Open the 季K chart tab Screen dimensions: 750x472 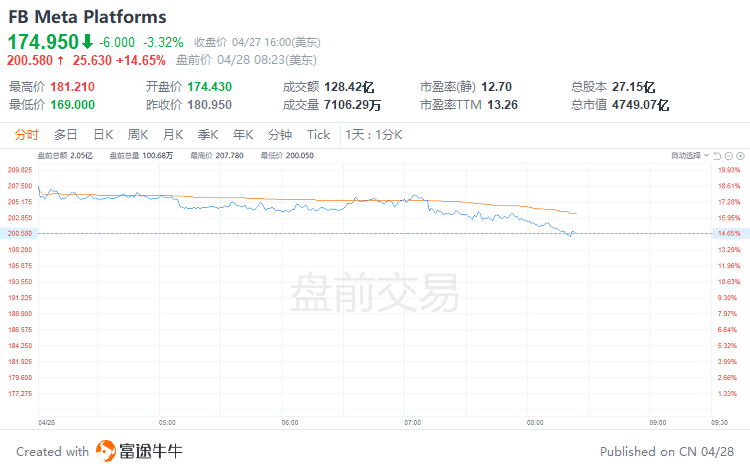pyautogui.click(x=208, y=135)
